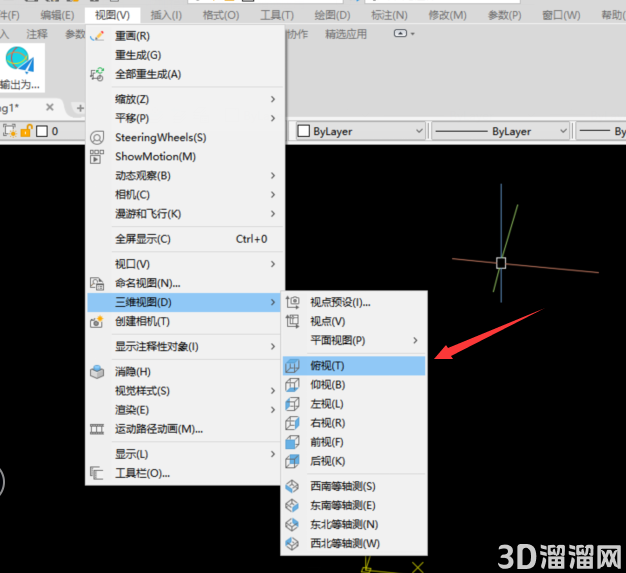626x573 pixels.
Task: Select 西北等轴测(W) isometric view
Action: point(354,543)
